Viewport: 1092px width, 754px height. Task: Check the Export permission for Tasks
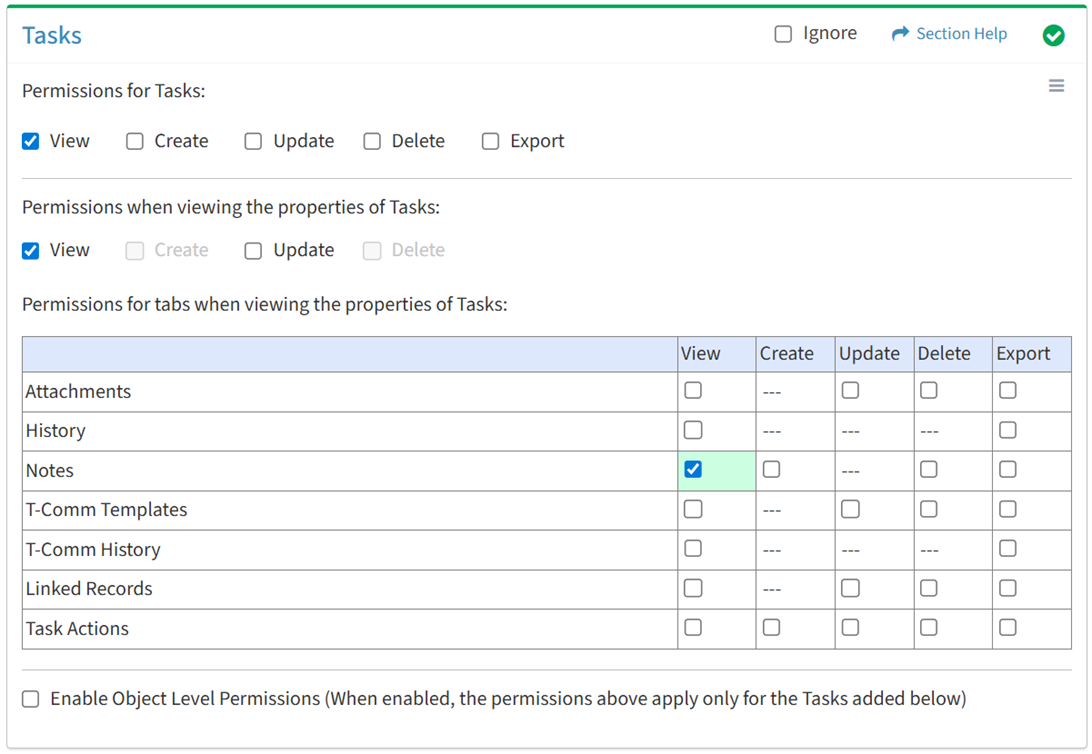point(490,141)
